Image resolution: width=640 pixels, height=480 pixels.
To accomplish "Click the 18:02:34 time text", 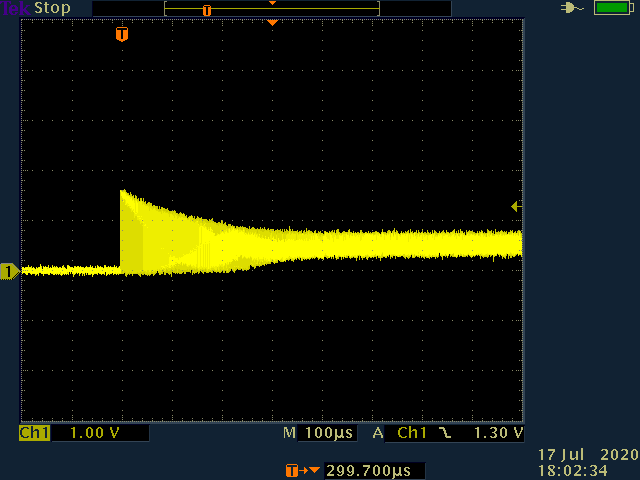I will click(x=573, y=471).
